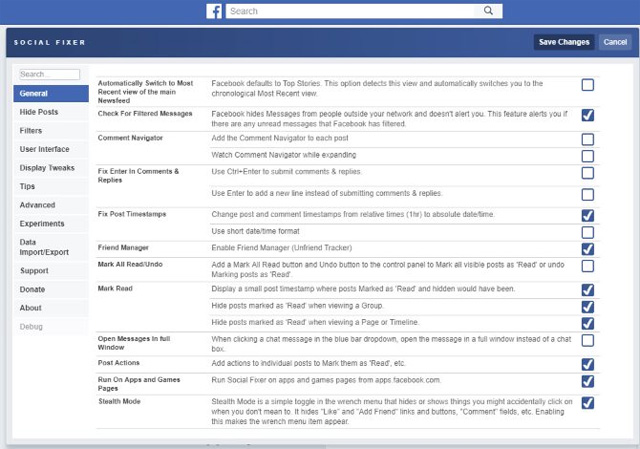Uncheck absolute date/time timestamps option
The height and width of the screenshot is (449, 640).
click(587, 216)
